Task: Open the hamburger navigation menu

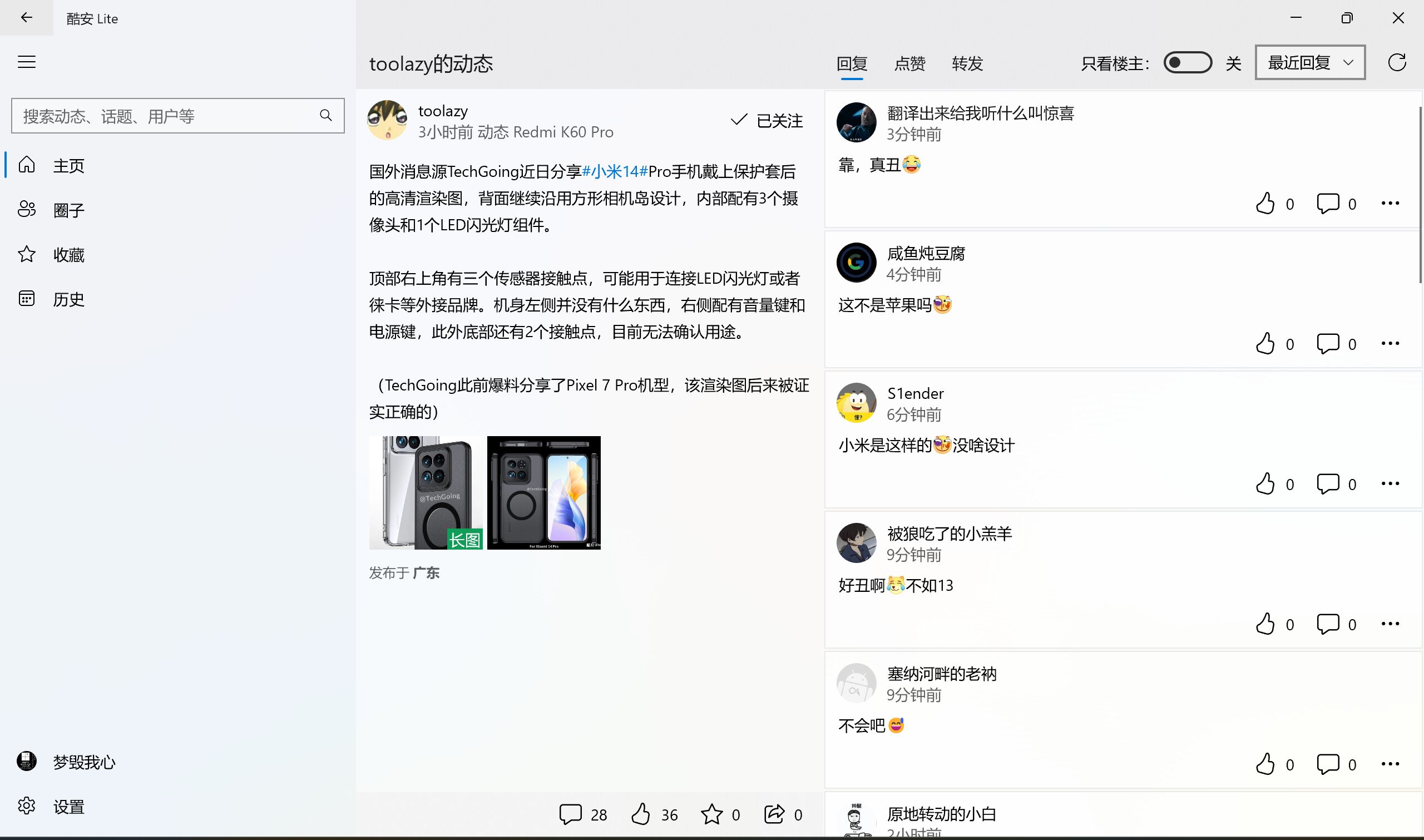Action: [x=27, y=62]
